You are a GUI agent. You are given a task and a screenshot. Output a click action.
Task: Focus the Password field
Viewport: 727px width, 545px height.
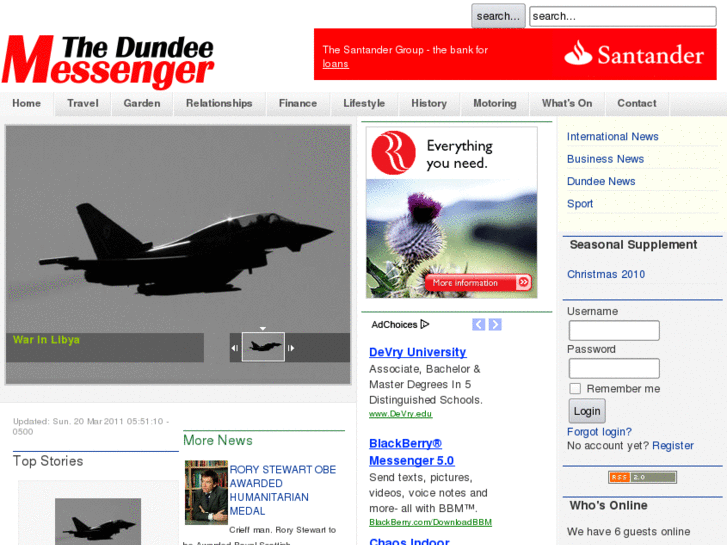click(614, 368)
